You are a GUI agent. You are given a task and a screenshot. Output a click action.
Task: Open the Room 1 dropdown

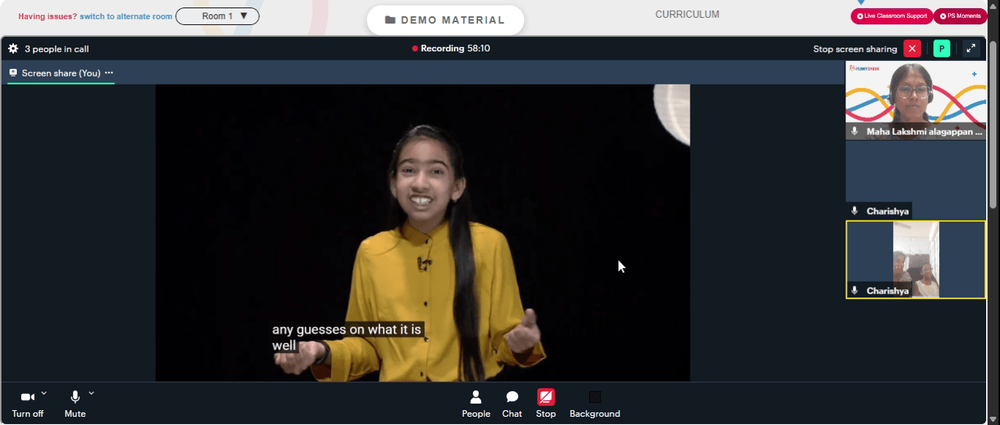217,16
